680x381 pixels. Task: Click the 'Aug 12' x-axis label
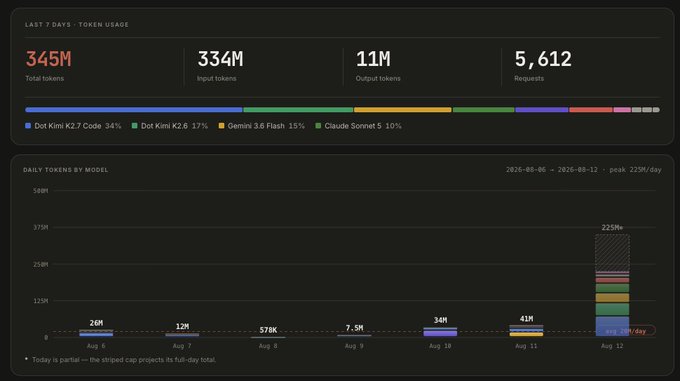tap(612, 346)
